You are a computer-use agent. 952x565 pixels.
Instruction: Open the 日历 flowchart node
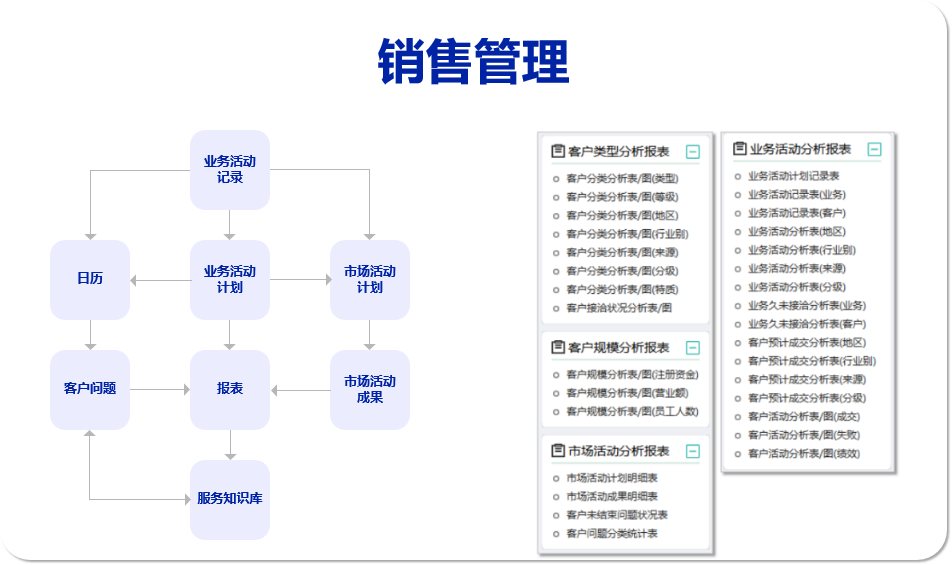90,279
